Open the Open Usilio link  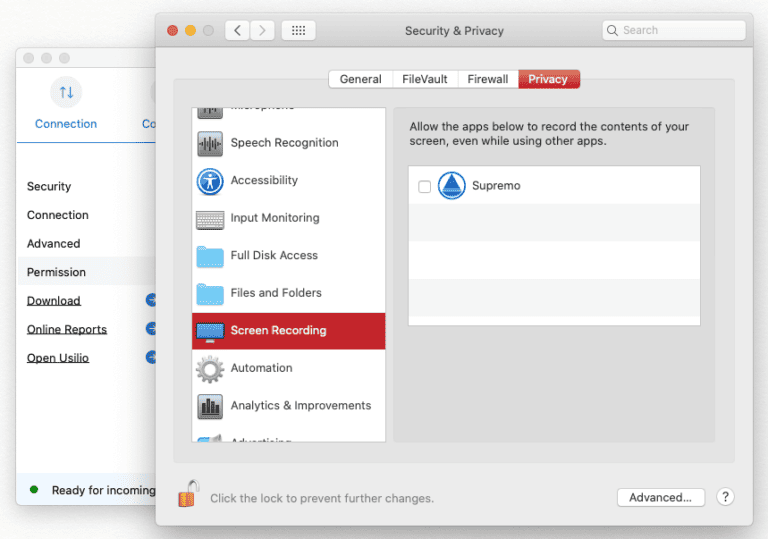click(x=58, y=358)
